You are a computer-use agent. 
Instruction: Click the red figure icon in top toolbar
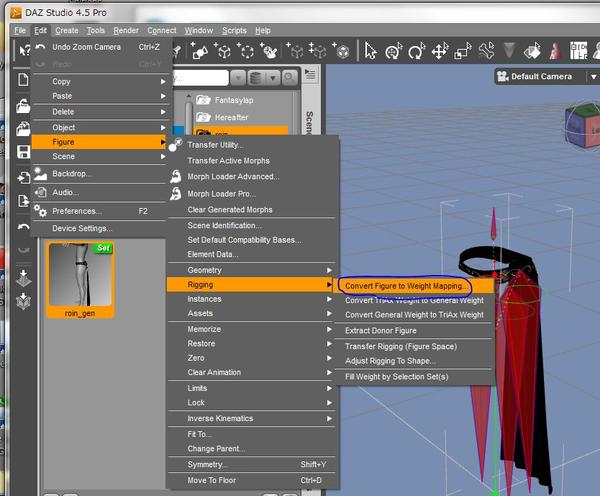pyautogui.click(x=554, y=51)
